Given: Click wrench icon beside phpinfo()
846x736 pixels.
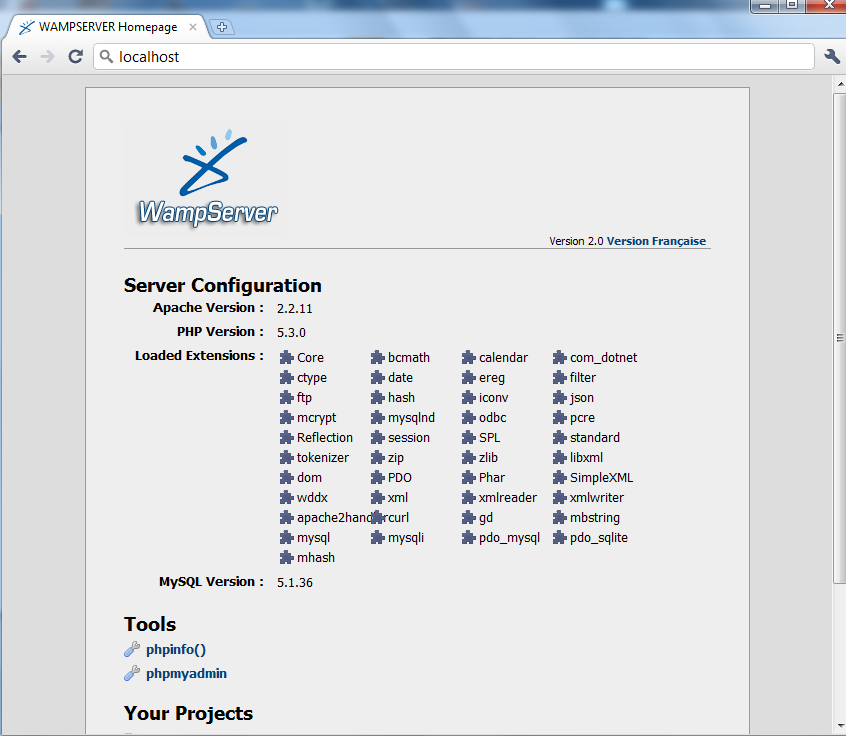Looking at the screenshot, I should click(132, 649).
